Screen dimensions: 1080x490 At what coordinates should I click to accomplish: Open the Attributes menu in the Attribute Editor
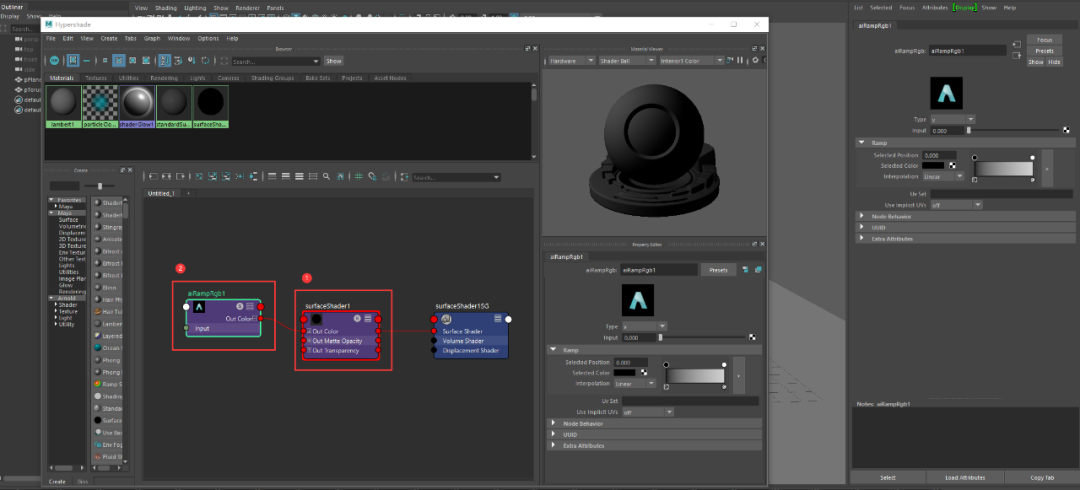[x=934, y=8]
